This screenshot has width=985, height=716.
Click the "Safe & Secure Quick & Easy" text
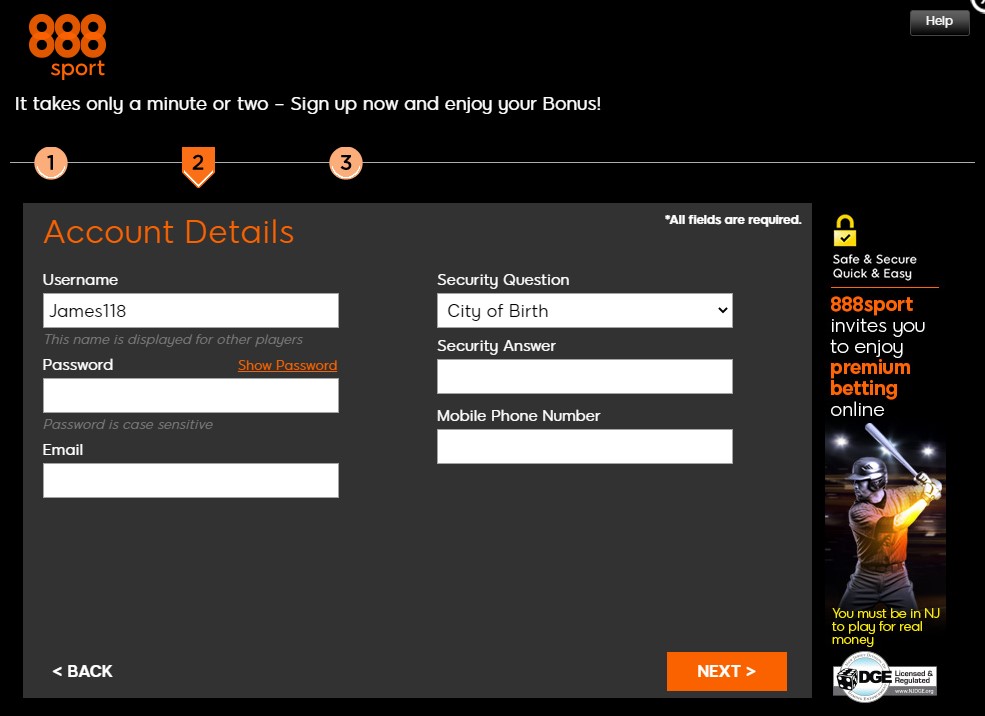[874, 266]
